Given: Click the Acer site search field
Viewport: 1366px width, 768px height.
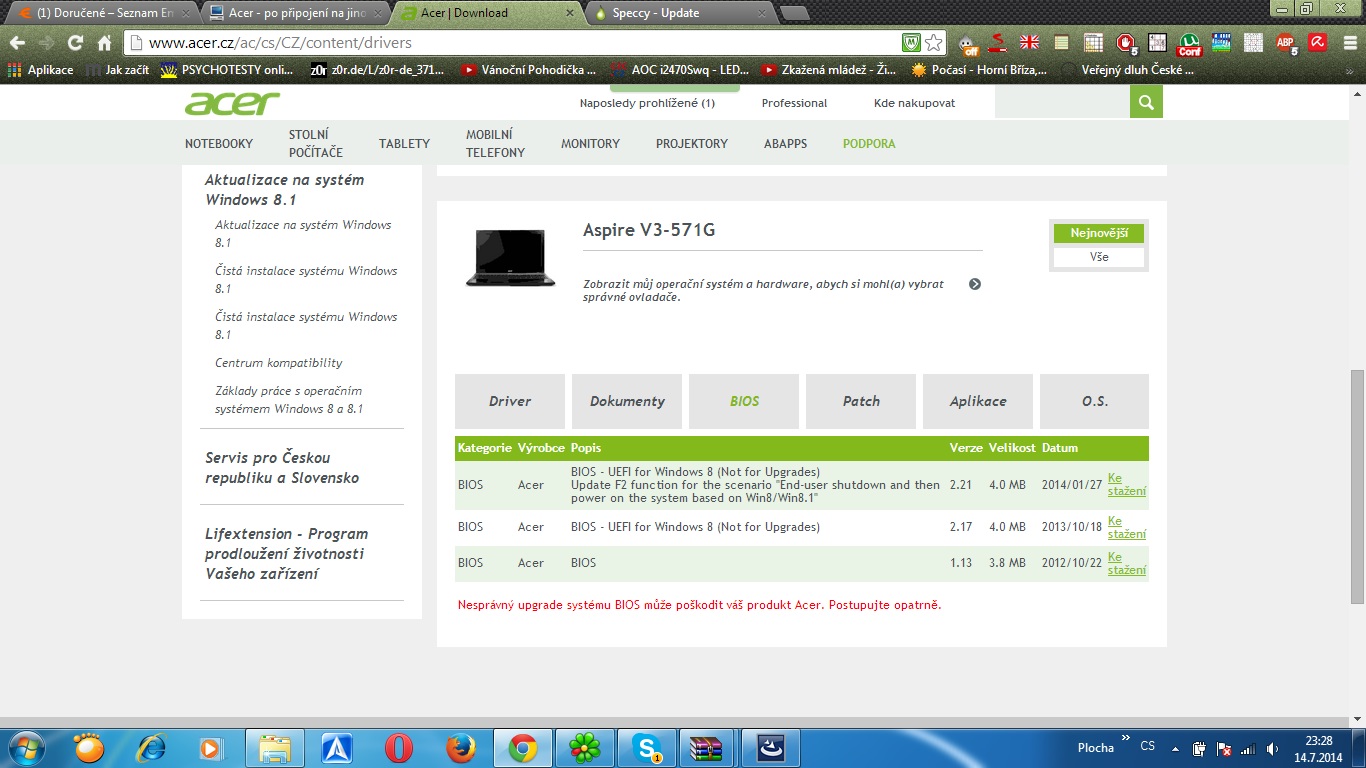Looking at the screenshot, I should pyautogui.click(x=1062, y=102).
